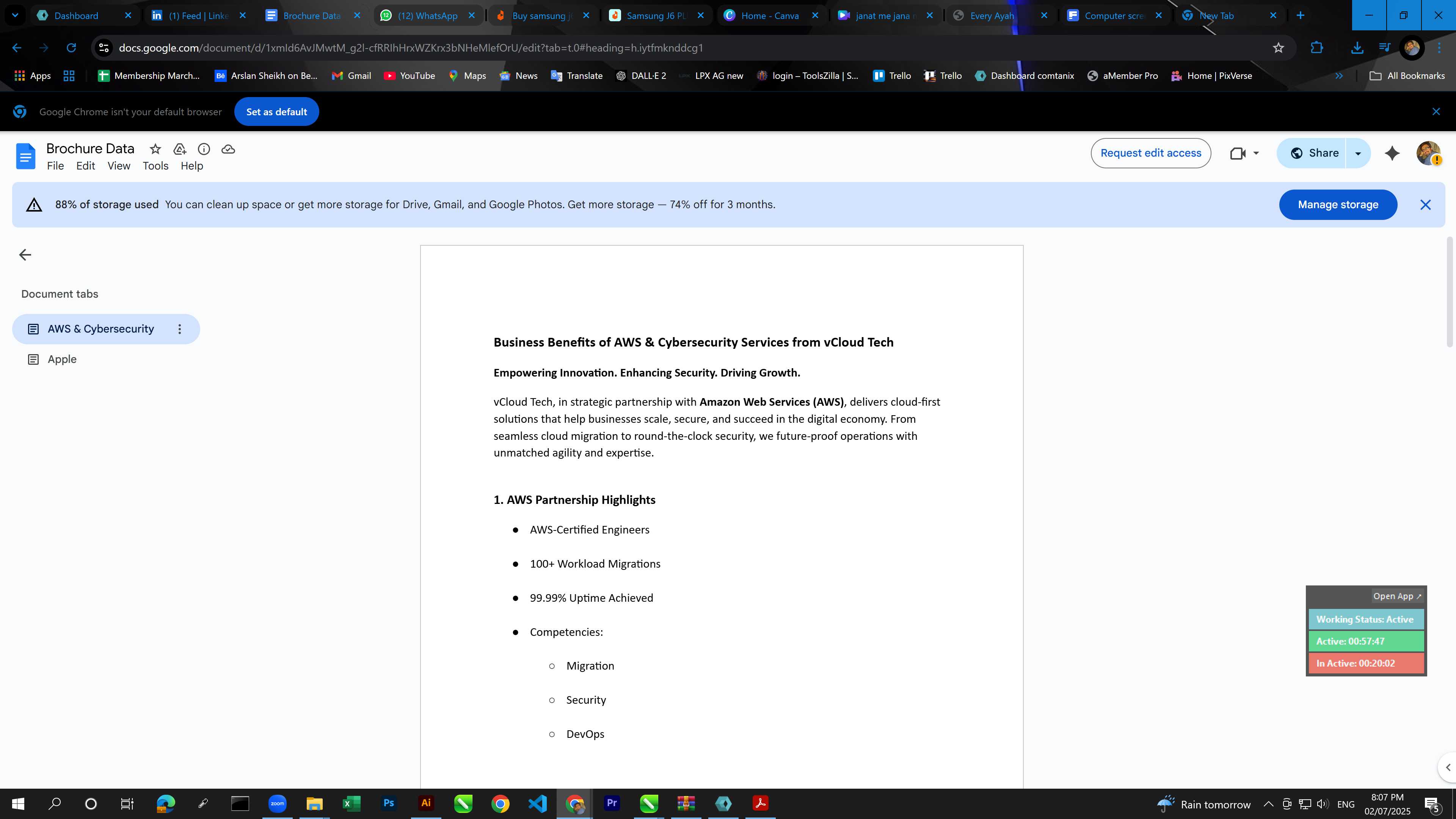Screen dimensions: 1456x819
Task: Go back to previous page in Chrome
Action: 17,48
